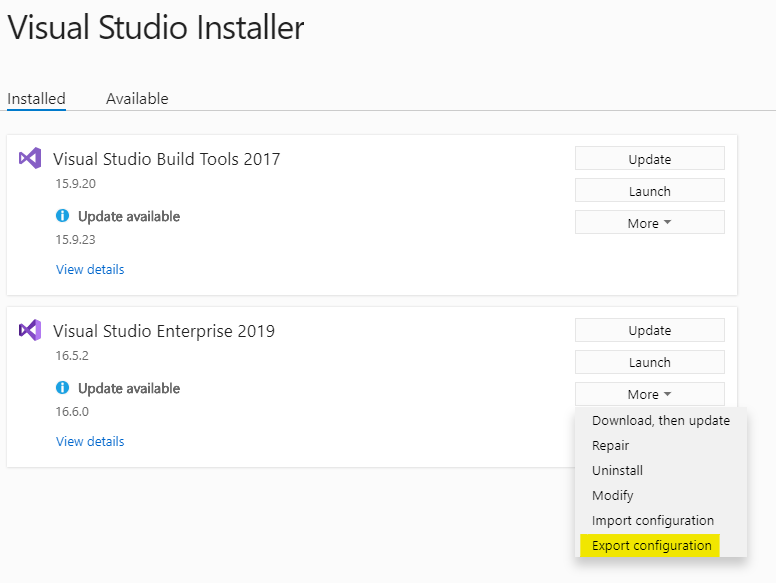Open More dropdown for Build Tools 2017
776x583 pixels.
click(650, 223)
